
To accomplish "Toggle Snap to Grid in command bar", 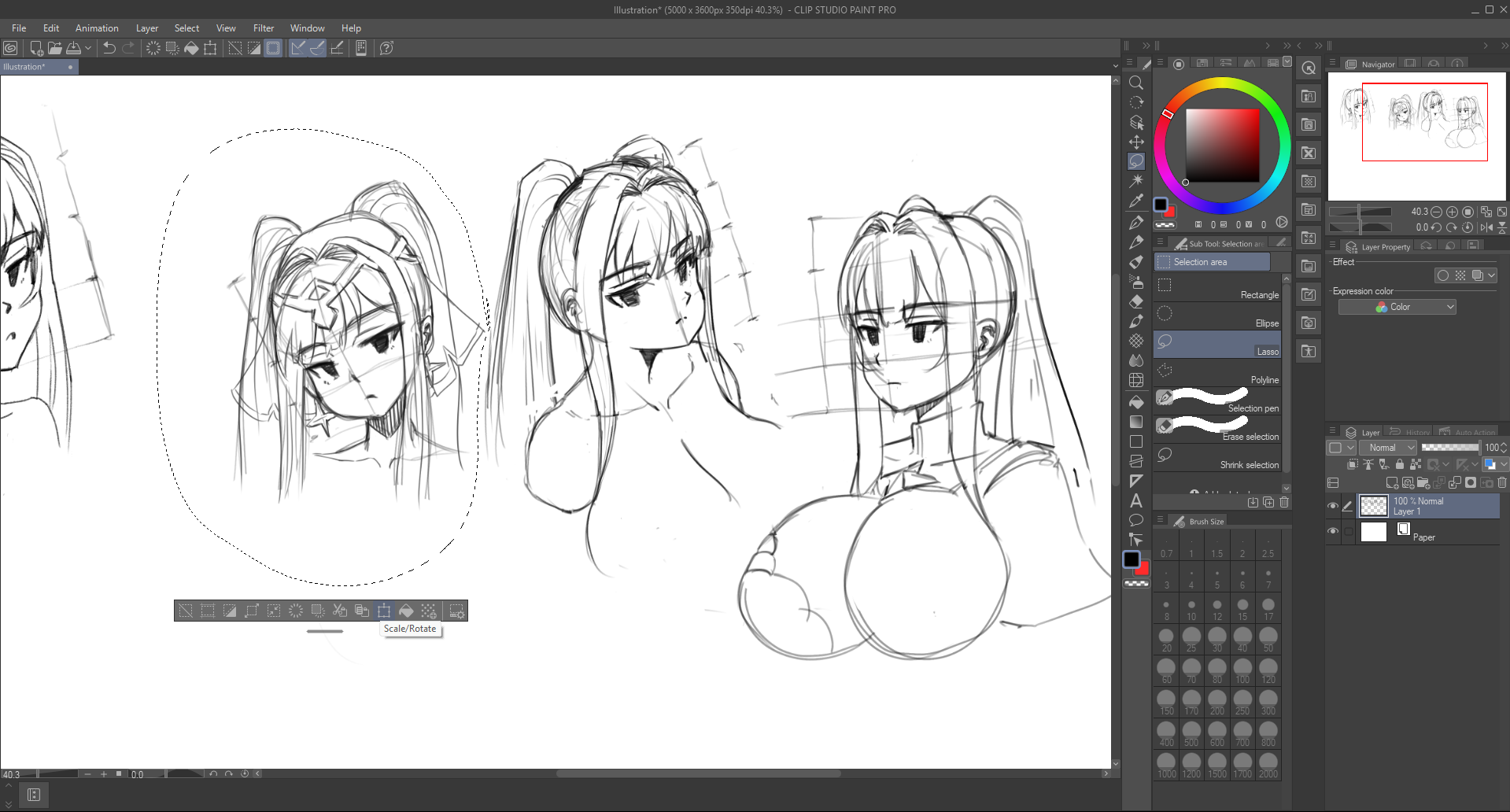I will (337, 48).
